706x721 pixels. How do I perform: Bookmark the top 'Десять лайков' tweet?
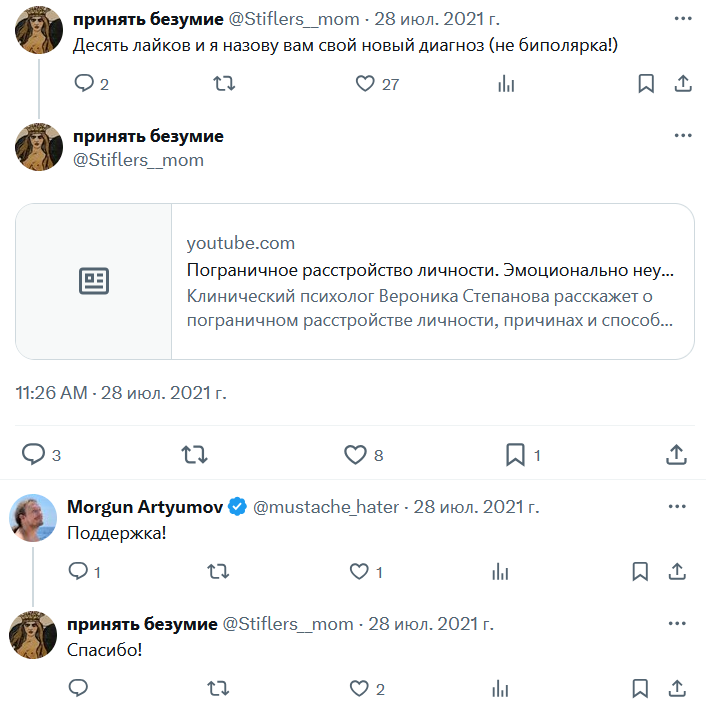[646, 84]
